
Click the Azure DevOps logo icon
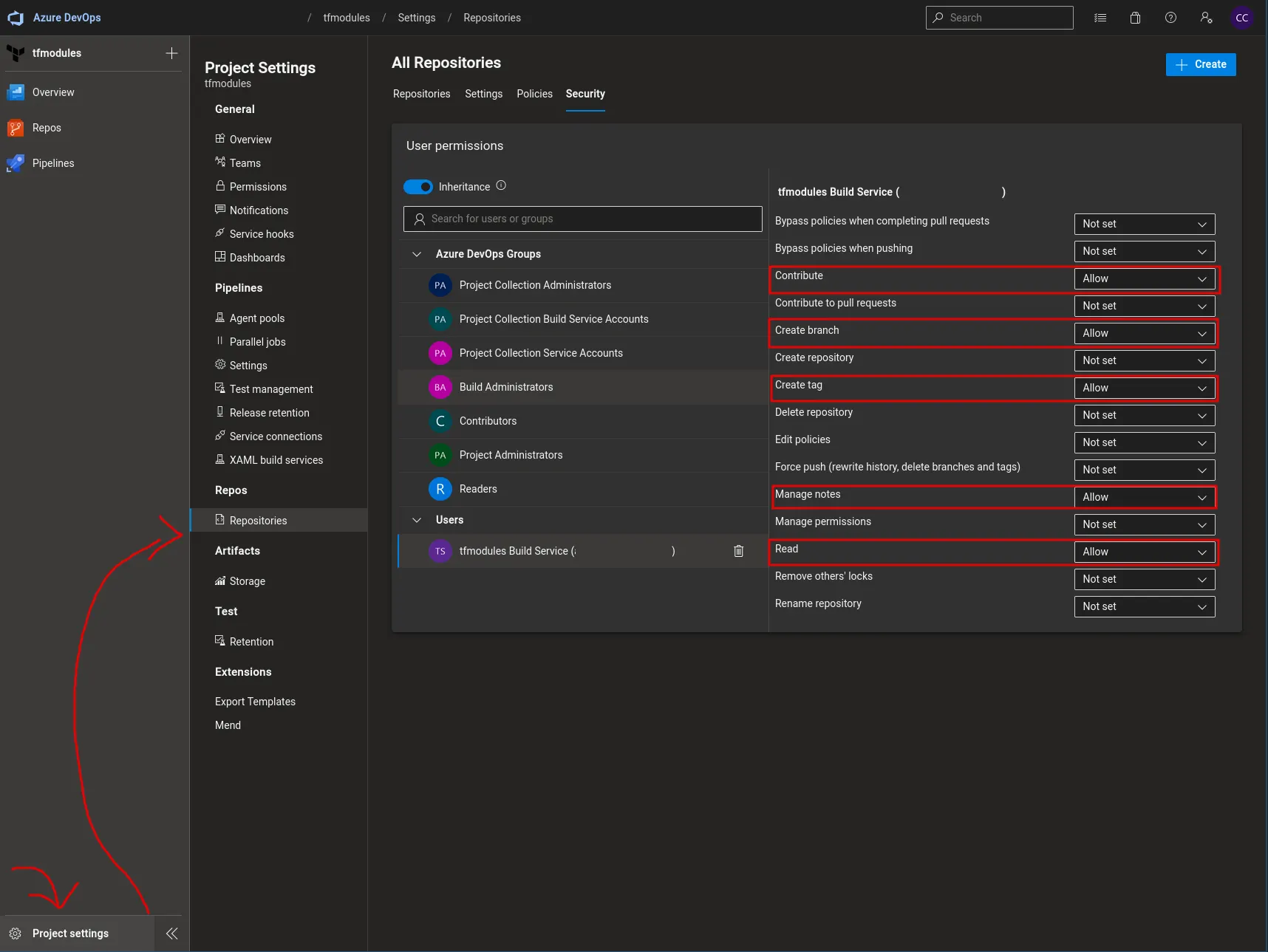point(16,18)
